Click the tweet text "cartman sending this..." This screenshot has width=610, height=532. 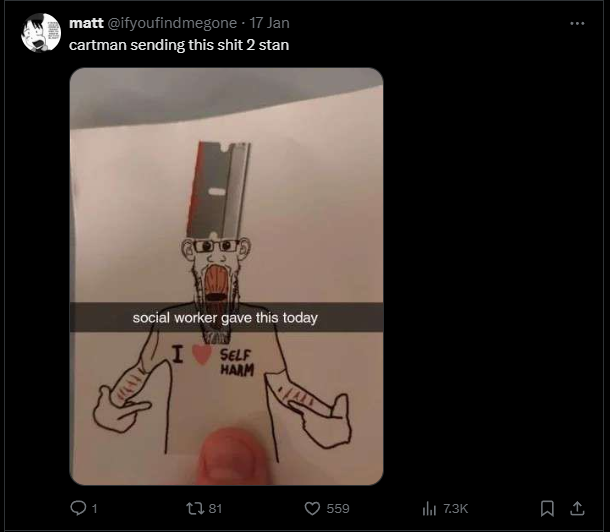tap(179, 45)
